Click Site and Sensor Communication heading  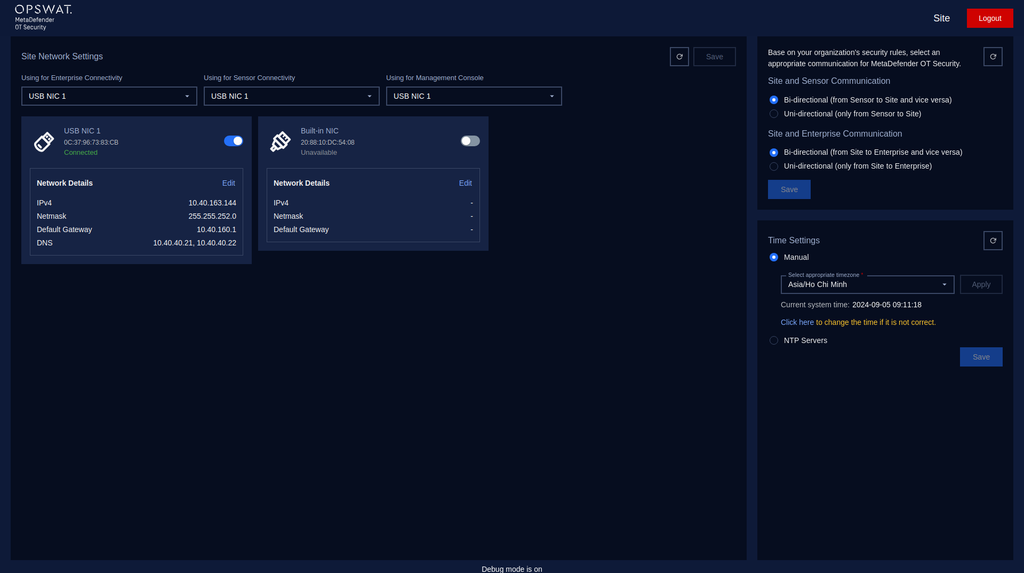tap(829, 81)
